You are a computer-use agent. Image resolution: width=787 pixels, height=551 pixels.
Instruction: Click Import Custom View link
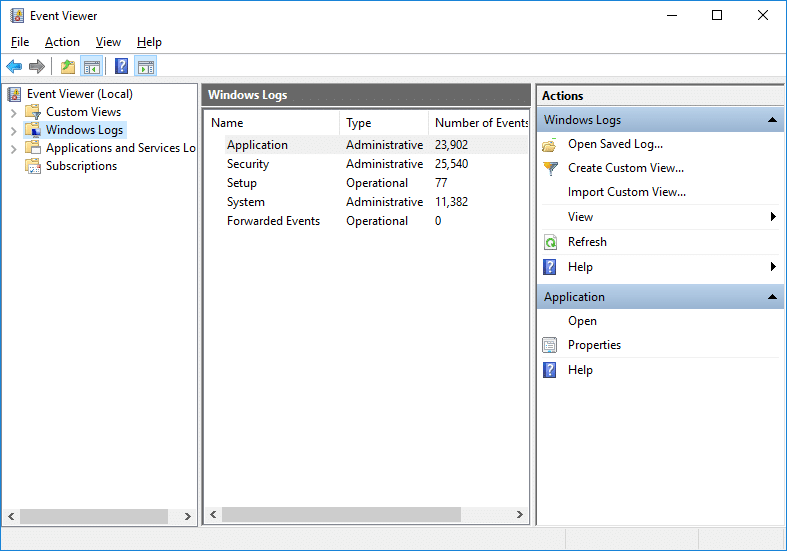(x=626, y=192)
